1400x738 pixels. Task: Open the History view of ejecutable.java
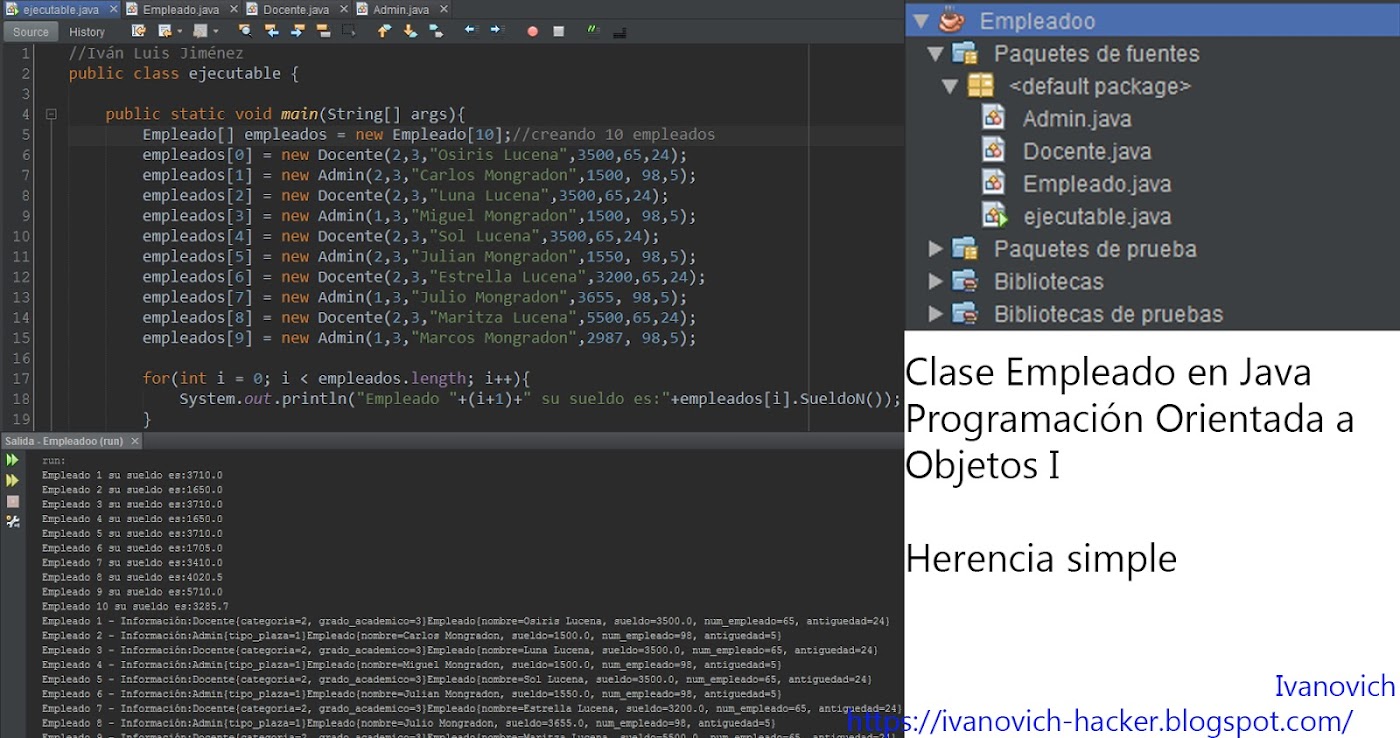88,31
